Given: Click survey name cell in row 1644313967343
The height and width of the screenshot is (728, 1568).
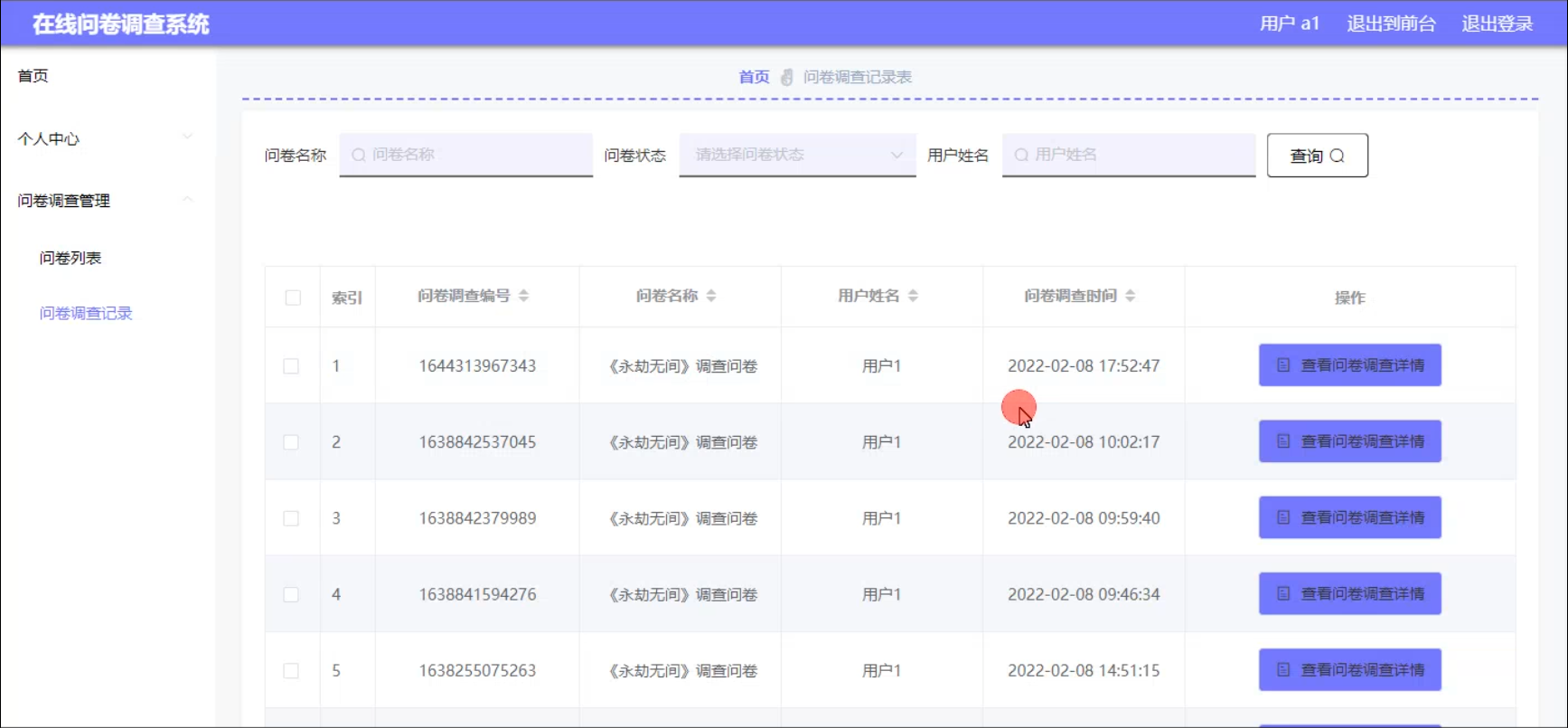Looking at the screenshot, I should coord(682,366).
